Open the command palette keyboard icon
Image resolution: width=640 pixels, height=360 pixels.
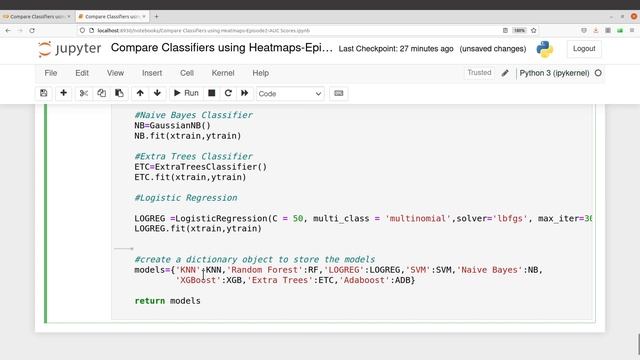pos(339,93)
